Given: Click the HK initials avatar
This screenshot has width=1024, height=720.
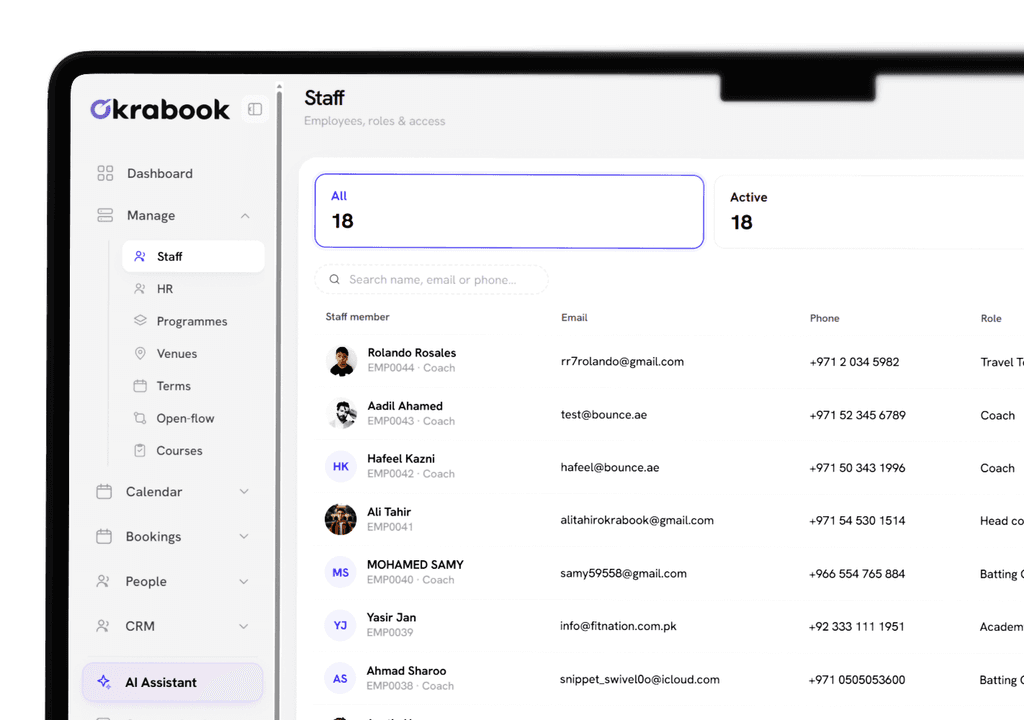Looking at the screenshot, I should pyautogui.click(x=340, y=466).
